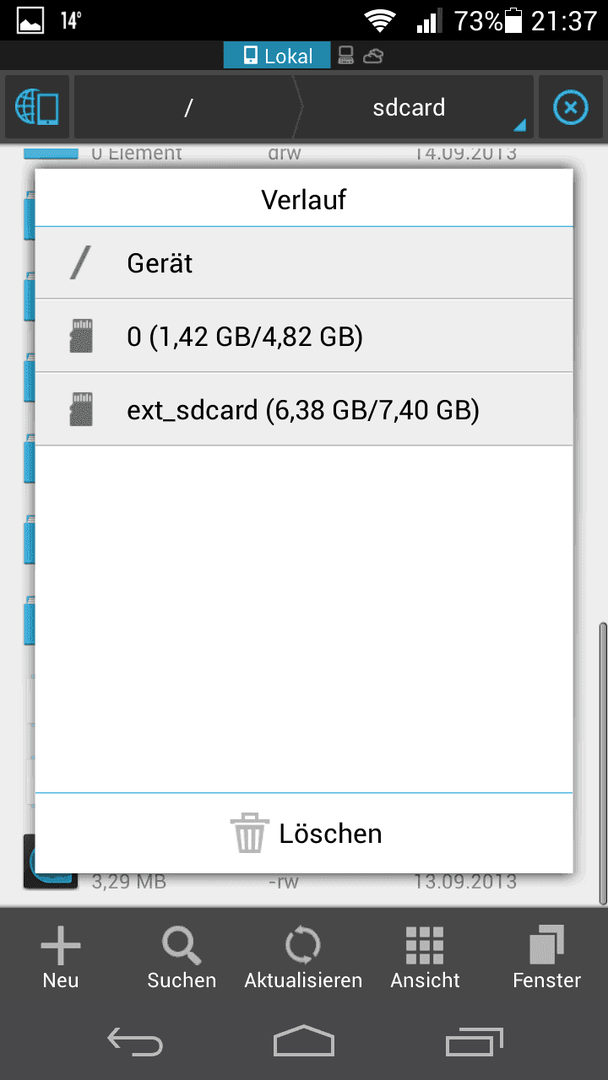Screen dimensions: 608x1080
Task: Tap the globe and phone fast access icon
Action: tap(37, 107)
